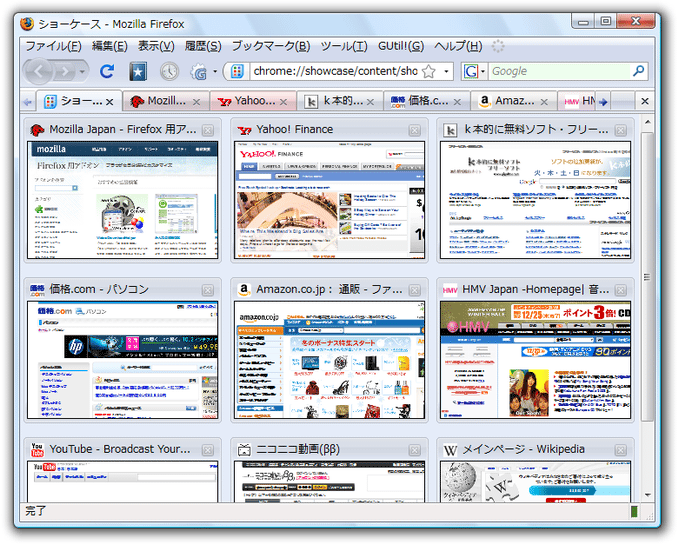Close the Mozilla Japan showcase thumbnail
This screenshot has height=545, width=679.
point(208,130)
